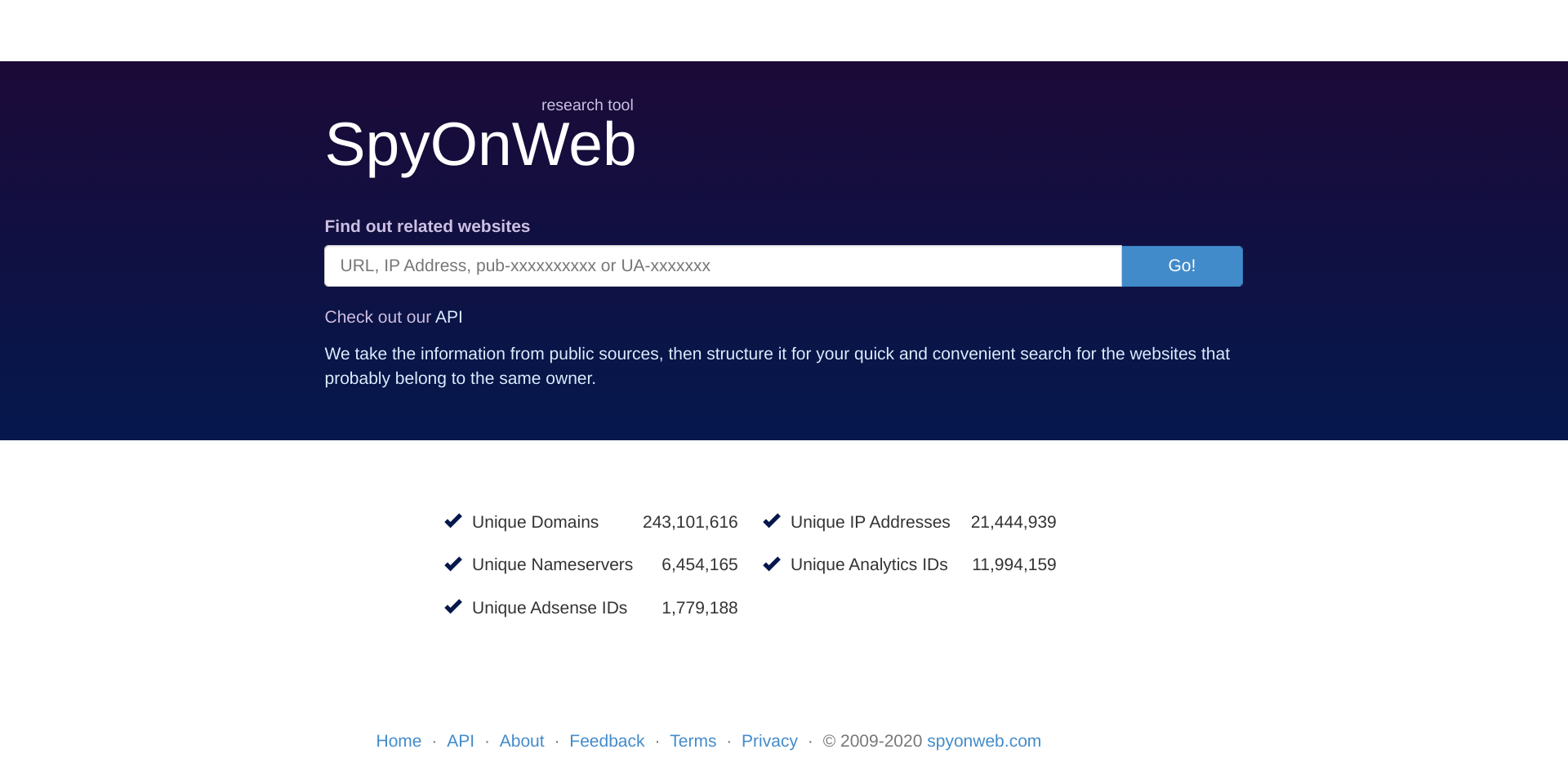Click the checkmark icon beside Unique Nameservers
The image size is (1568, 776).
point(453,564)
